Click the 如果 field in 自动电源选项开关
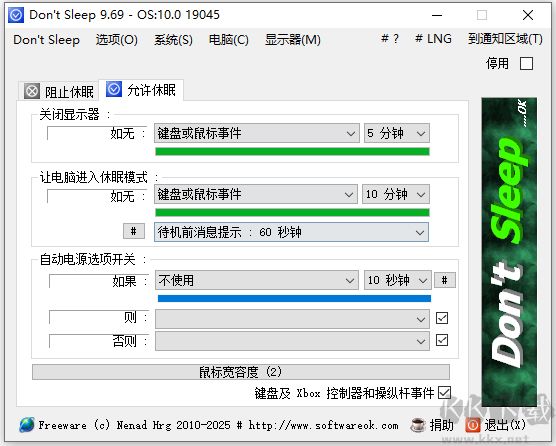This screenshot has height=446, width=556. 99,281
